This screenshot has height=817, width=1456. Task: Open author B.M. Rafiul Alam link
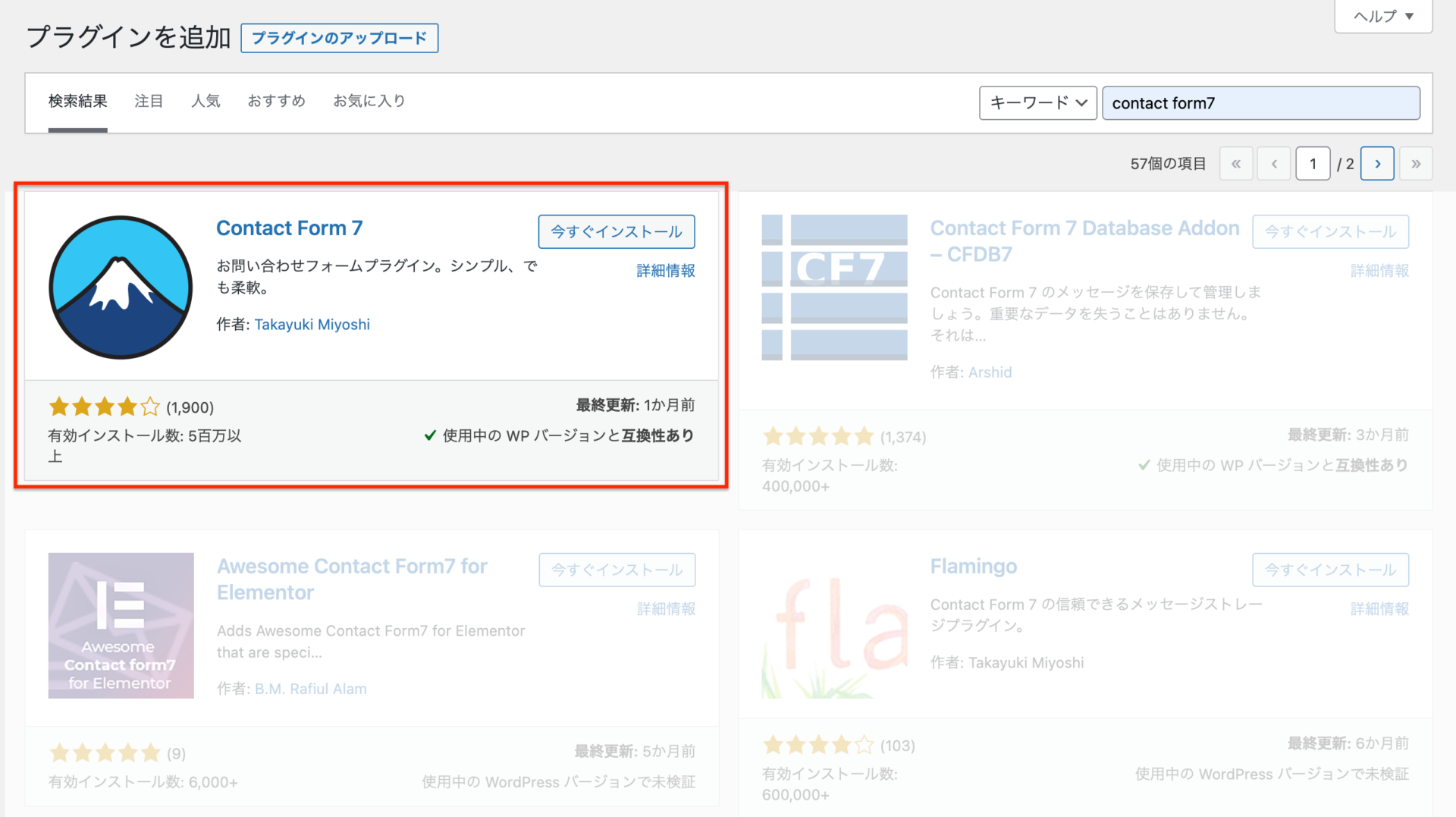click(310, 688)
